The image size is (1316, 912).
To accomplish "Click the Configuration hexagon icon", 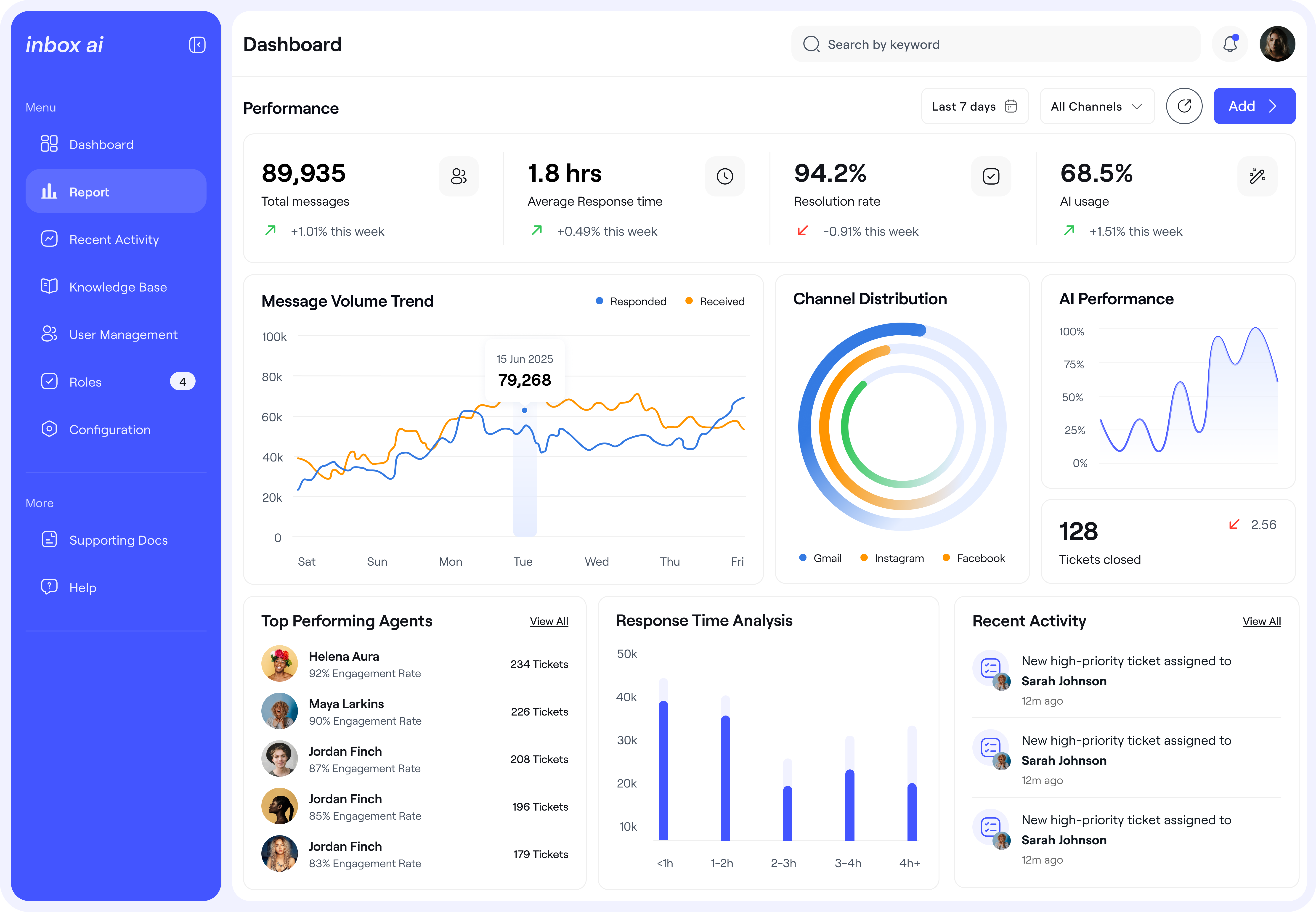I will [x=49, y=429].
